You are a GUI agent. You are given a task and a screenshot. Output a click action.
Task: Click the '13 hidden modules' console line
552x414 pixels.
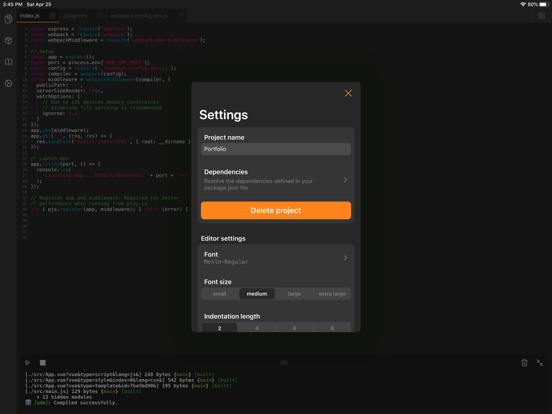64,397
